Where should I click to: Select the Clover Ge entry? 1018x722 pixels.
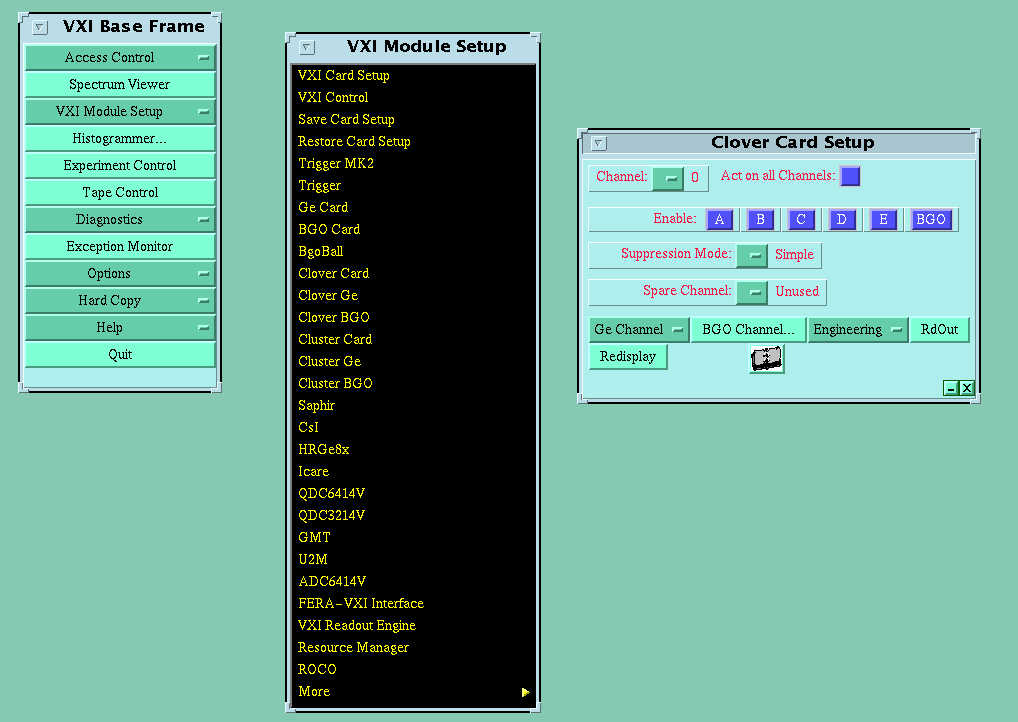point(413,295)
